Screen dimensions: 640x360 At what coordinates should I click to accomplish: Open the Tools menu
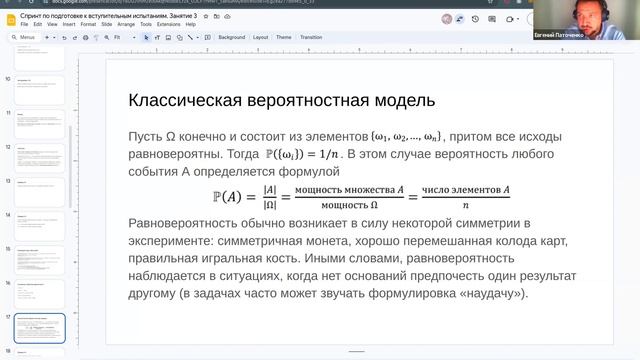coord(146,24)
